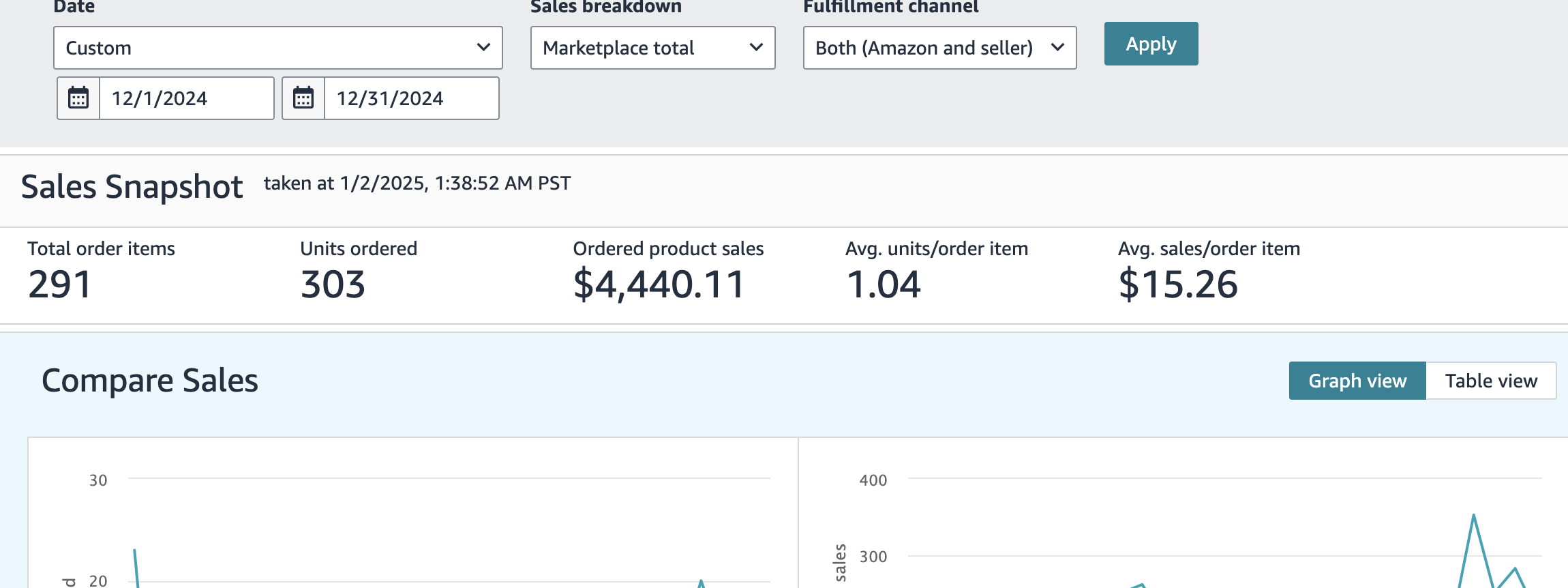
Task: Click the Apply button
Action: pyautogui.click(x=1151, y=44)
